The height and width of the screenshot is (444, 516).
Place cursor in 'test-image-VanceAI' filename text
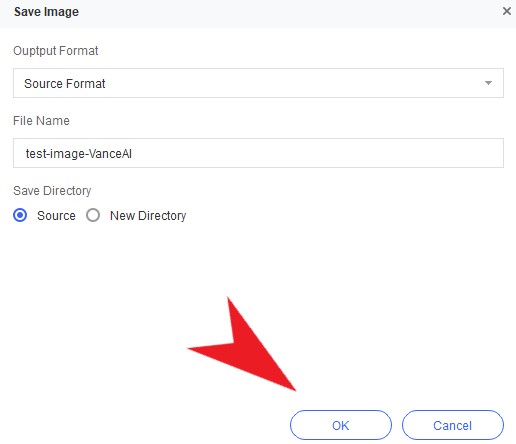pos(79,154)
